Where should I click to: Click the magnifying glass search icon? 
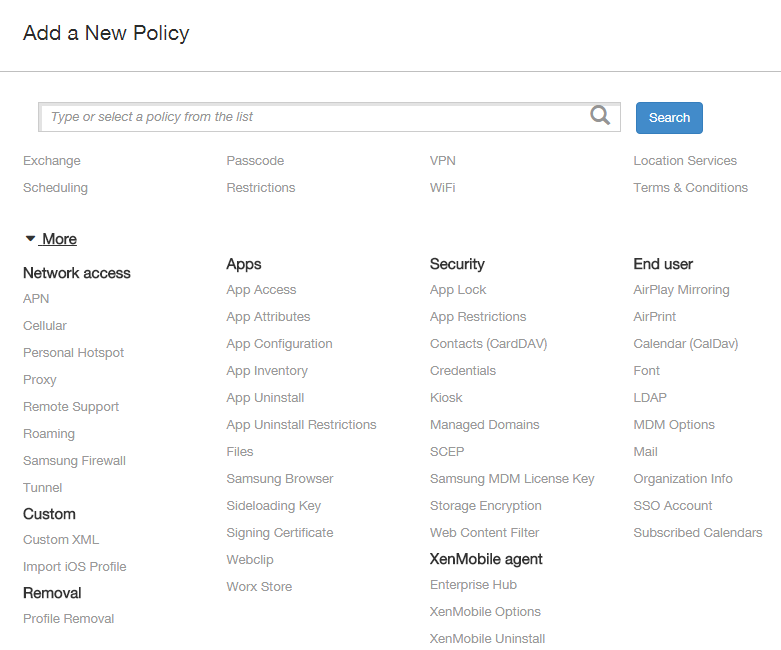point(600,116)
